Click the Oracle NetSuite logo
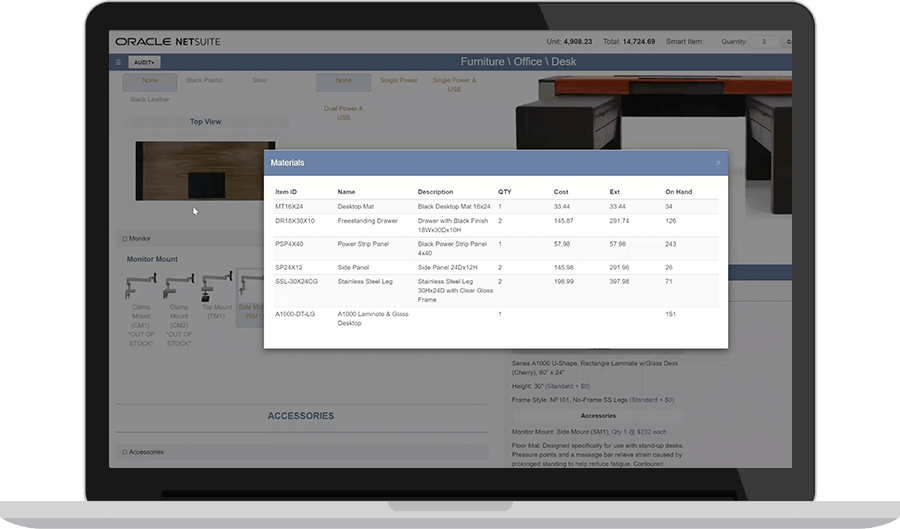Viewport: 900px width, 529px height. click(x=168, y=41)
